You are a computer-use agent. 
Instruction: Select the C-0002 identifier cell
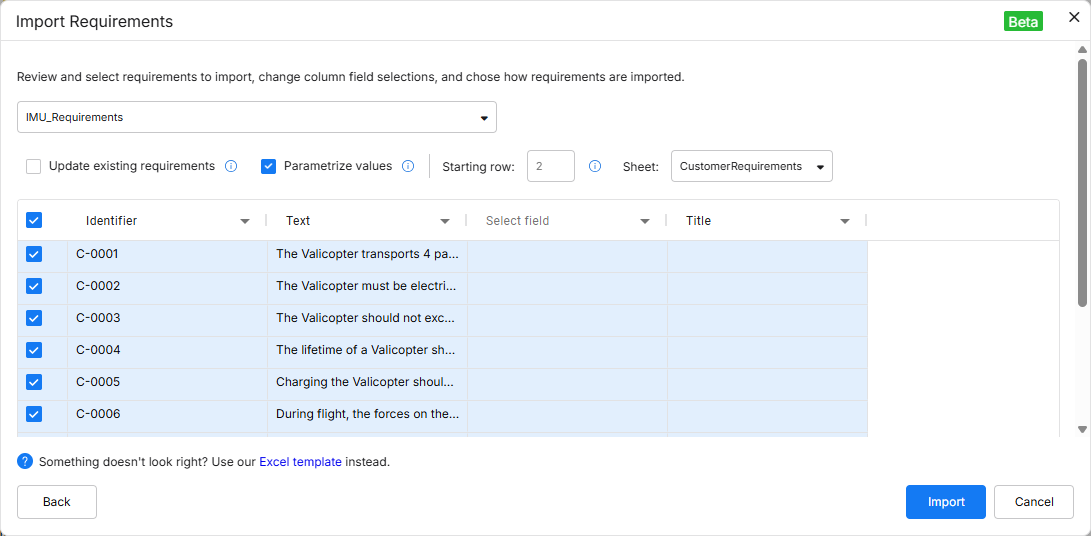[x=168, y=286]
